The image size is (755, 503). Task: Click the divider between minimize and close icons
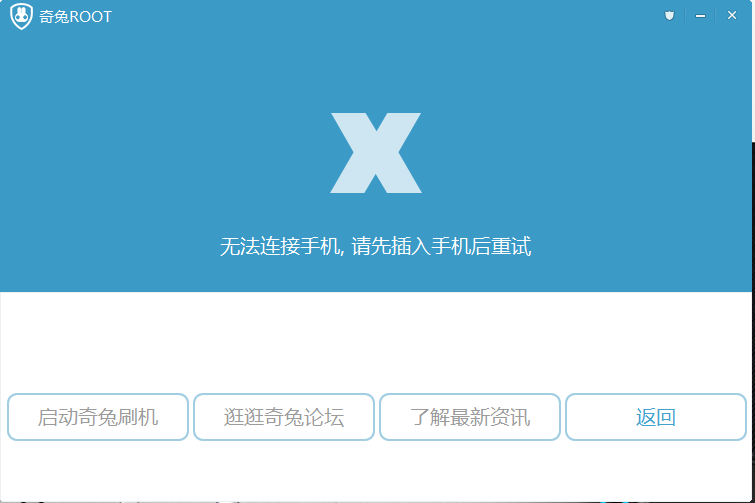[x=716, y=16]
